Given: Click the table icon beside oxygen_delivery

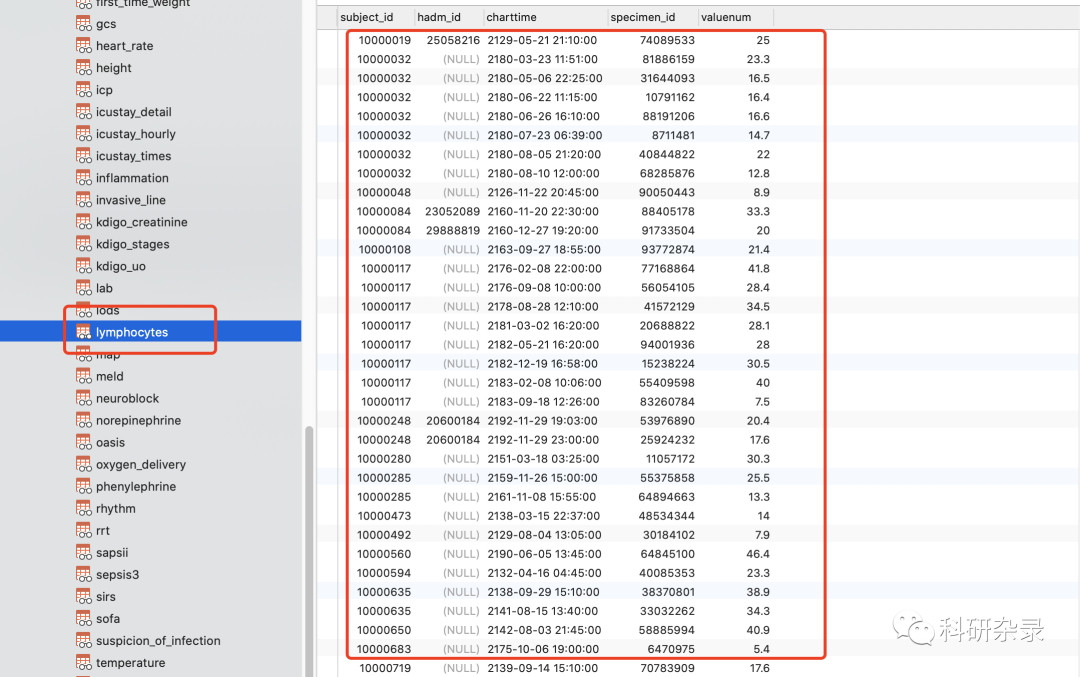Looking at the screenshot, I should pyautogui.click(x=83, y=464).
